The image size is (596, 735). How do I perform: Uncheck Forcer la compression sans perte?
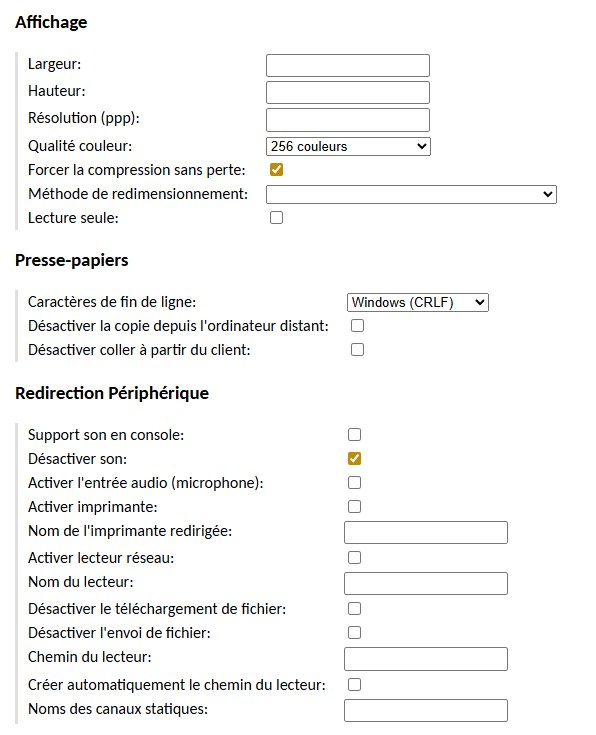(x=276, y=170)
